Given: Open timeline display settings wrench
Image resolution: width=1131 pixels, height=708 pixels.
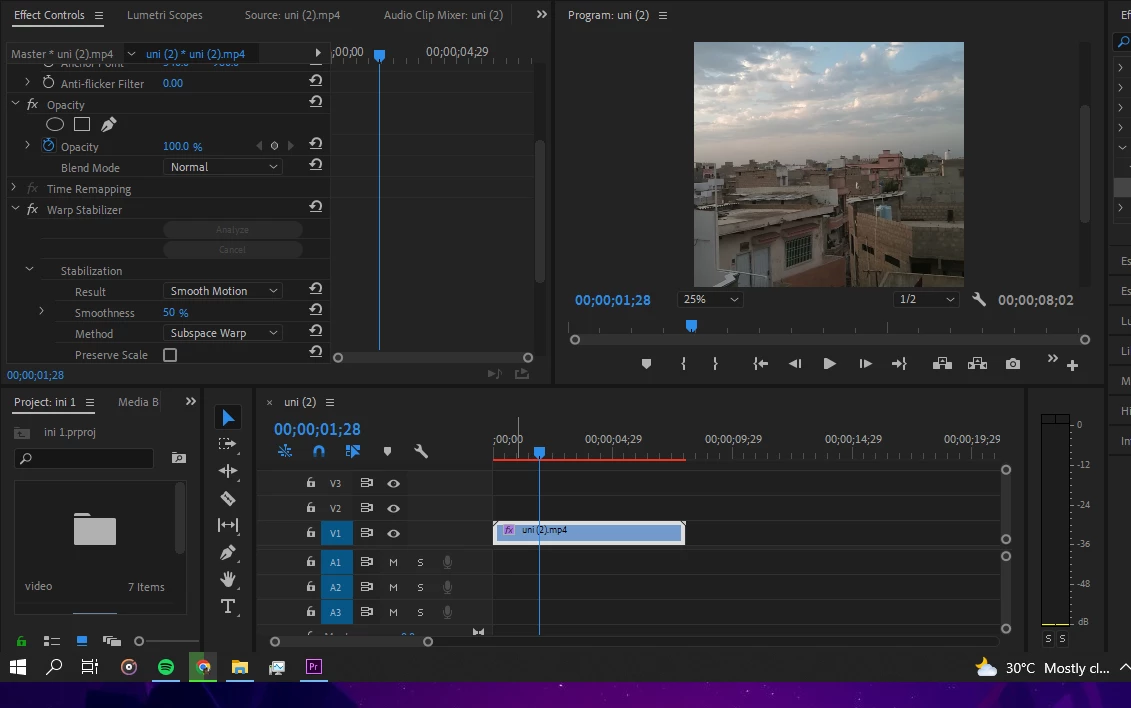Looking at the screenshot, I should tap(421, 451).
